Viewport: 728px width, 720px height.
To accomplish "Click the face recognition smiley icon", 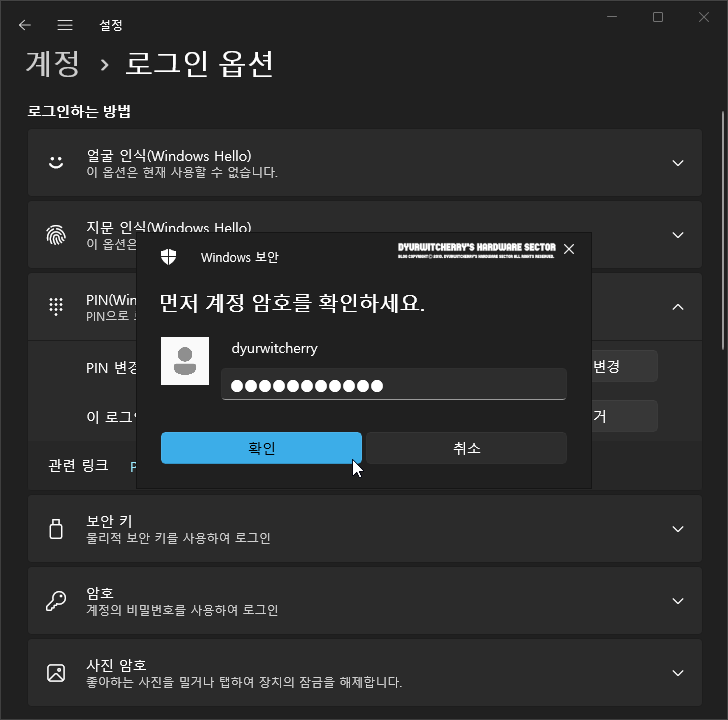I will (x=56, y=162).
